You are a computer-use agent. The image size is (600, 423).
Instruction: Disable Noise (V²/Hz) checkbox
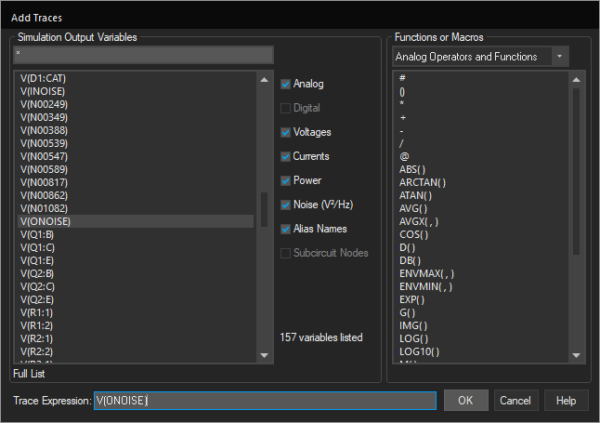tap(287, 204)
